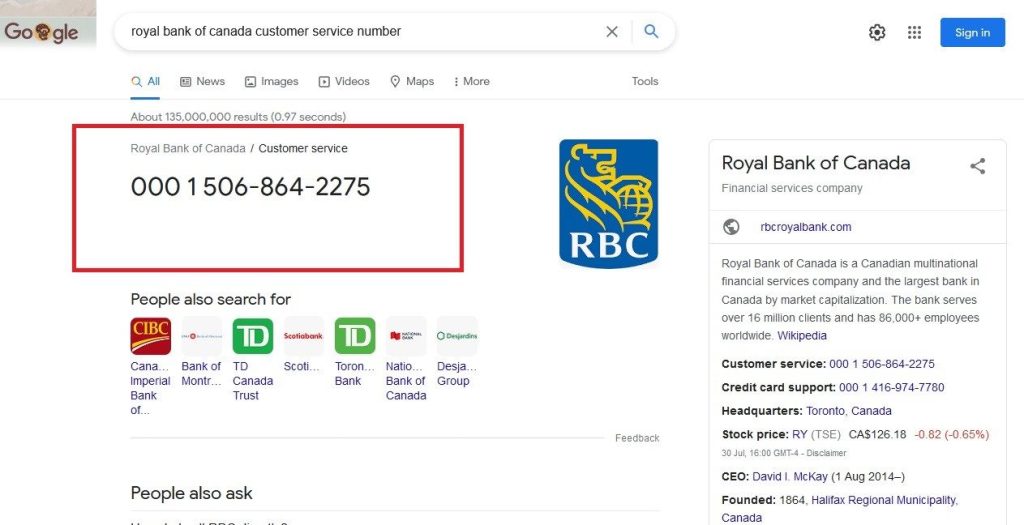Click the Feedback link
This screenshot has height=525, width=1024.
(637, 438)
